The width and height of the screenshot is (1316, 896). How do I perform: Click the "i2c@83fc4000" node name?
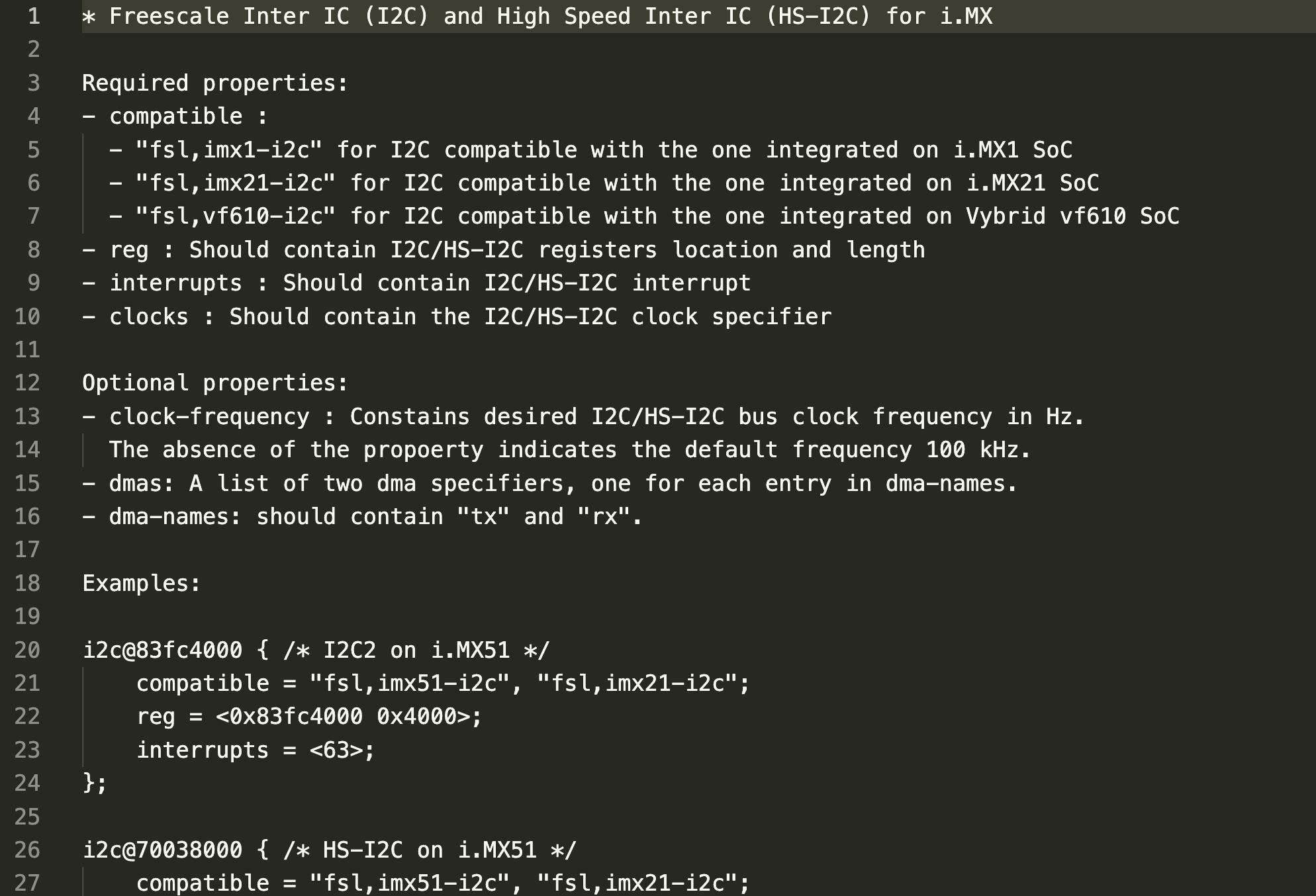[x=162, y=650]
